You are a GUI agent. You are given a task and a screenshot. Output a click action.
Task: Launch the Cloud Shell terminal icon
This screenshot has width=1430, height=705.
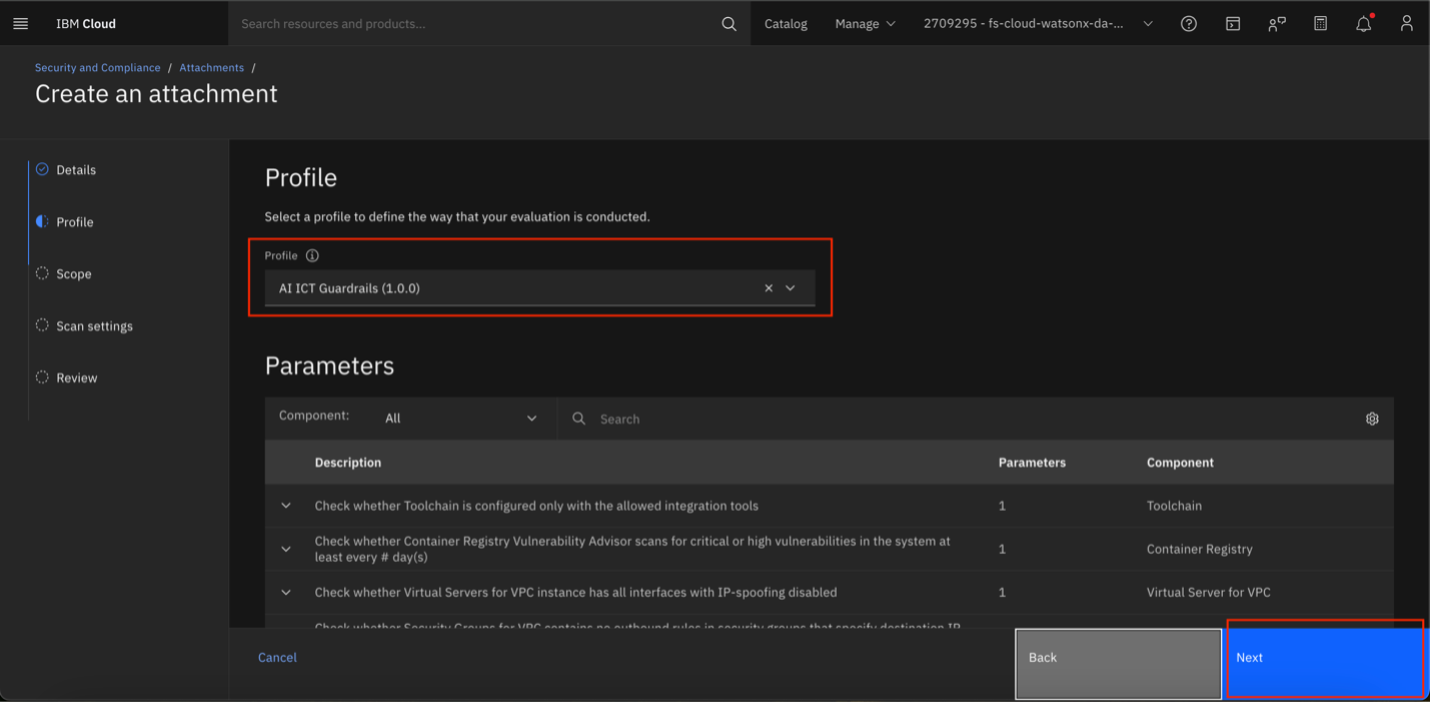1232,23
